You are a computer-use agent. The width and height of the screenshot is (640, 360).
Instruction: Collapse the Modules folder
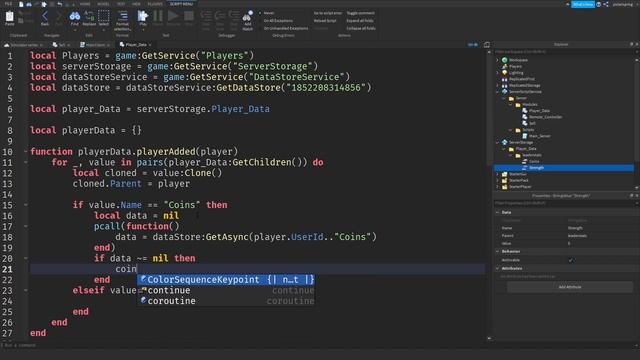[x=511, y=104]
